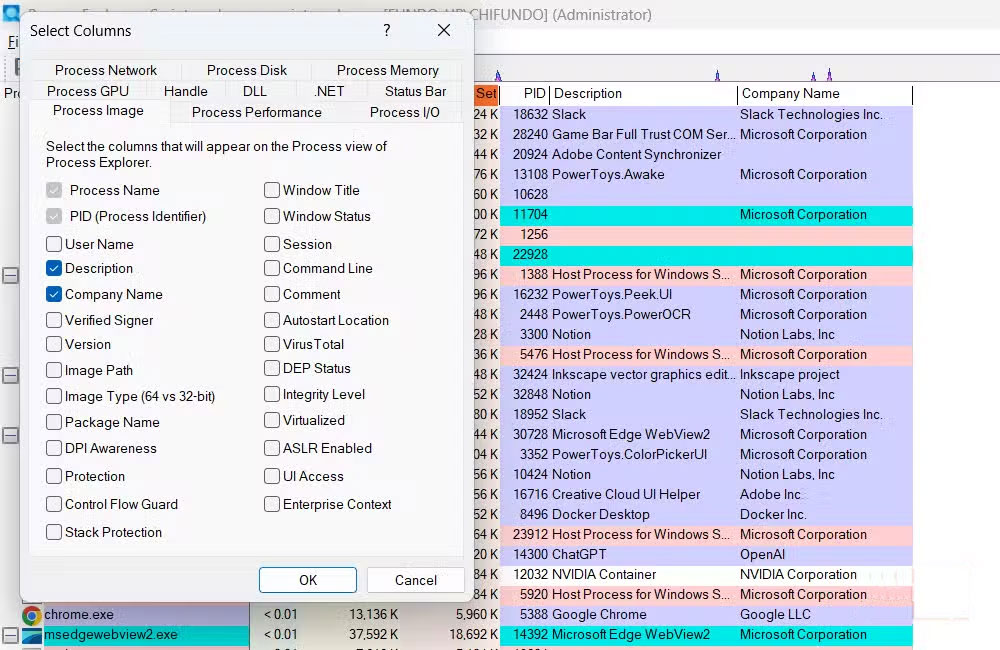
Task: Open the Process Memory tab
Action: (x=388, y=70)
